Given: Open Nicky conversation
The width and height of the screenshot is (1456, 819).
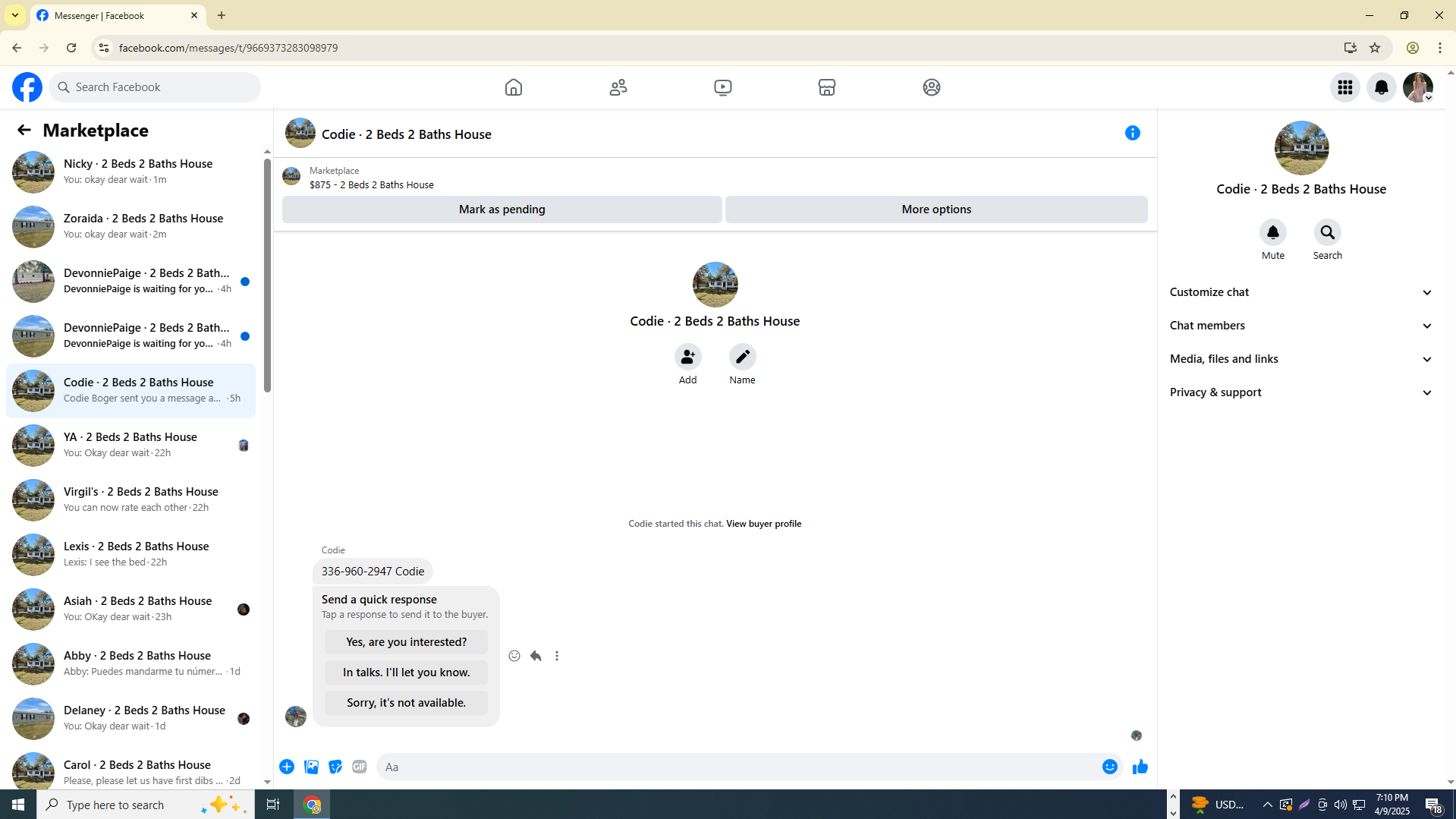Looking at the screenshot, I should [131, 172].
